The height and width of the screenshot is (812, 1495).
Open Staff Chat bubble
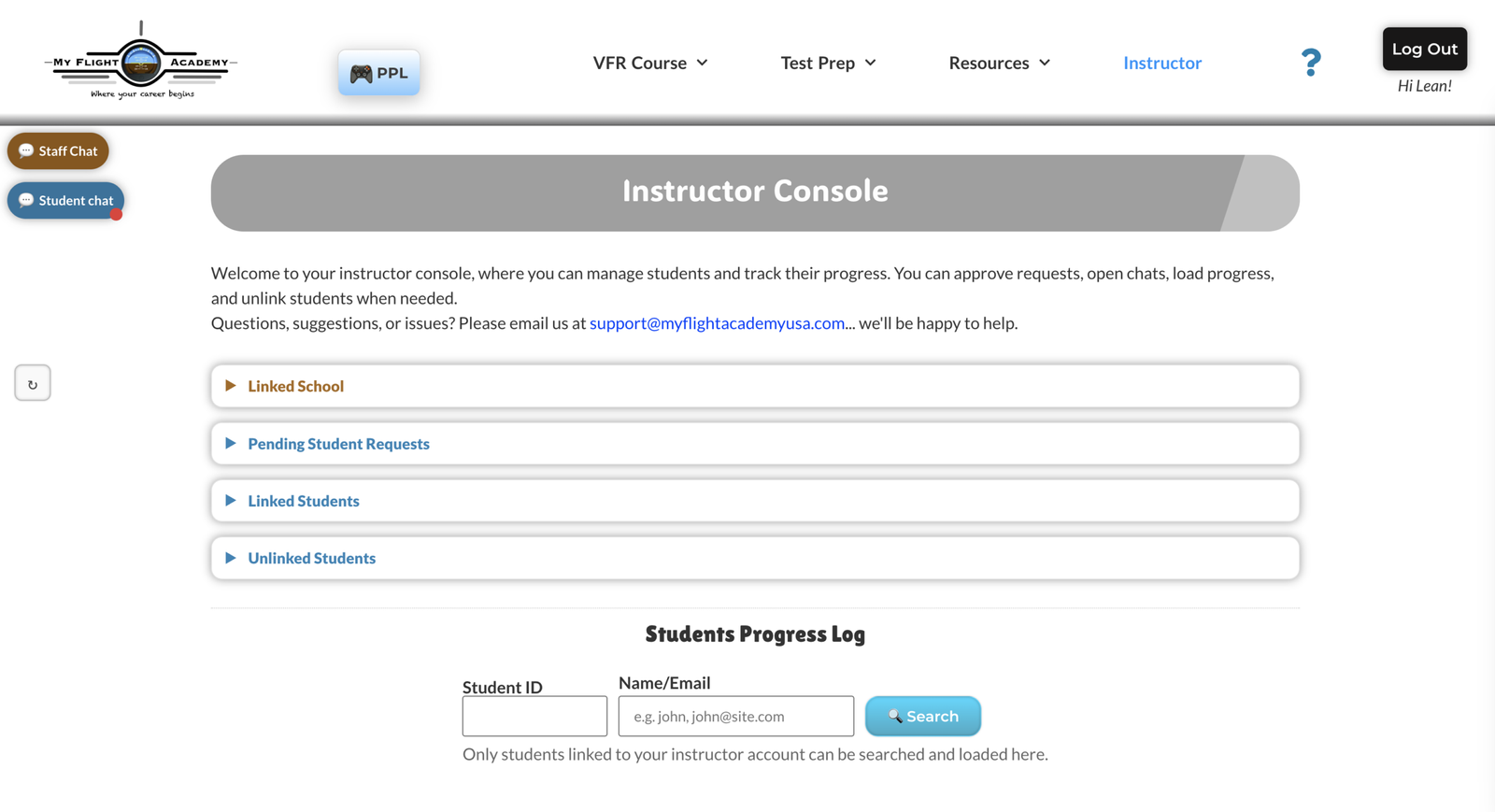[58, 151]
